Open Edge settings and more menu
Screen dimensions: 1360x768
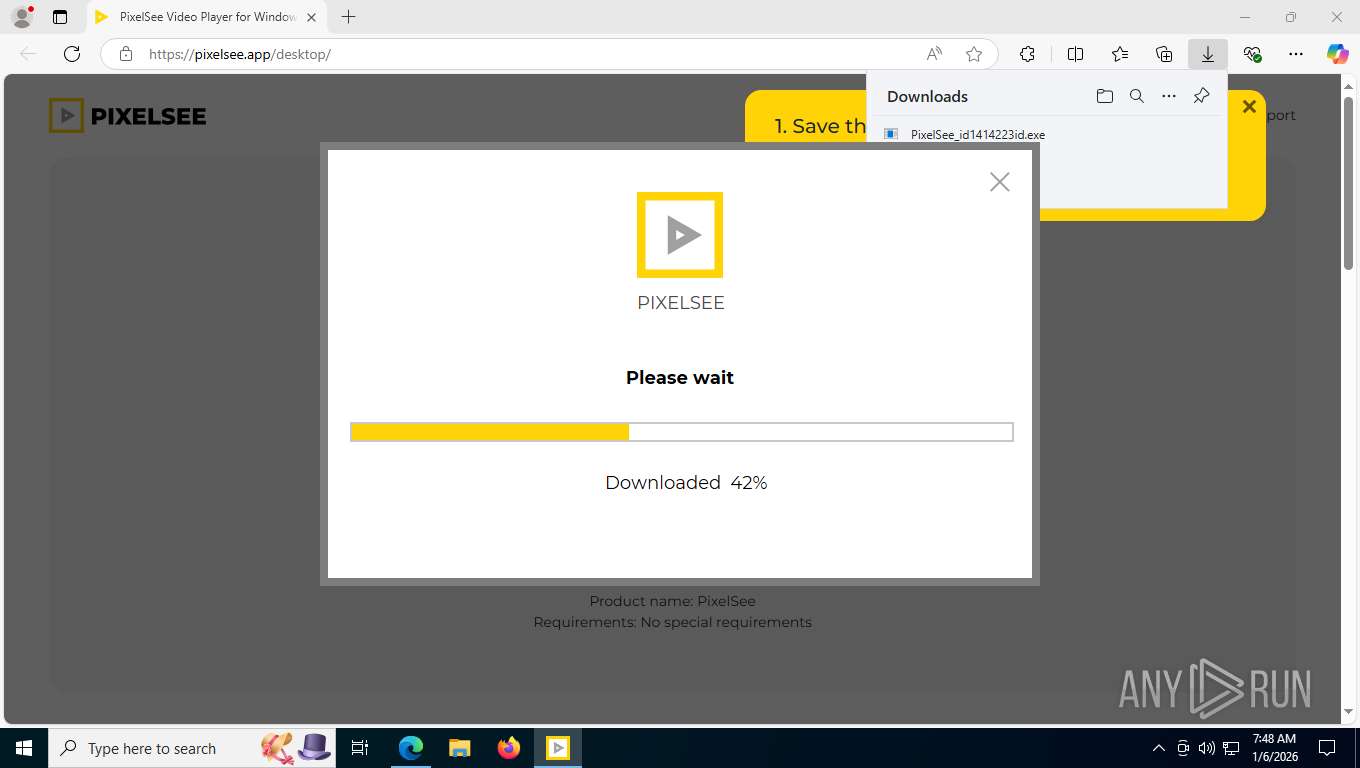[x=1296, y=54]
